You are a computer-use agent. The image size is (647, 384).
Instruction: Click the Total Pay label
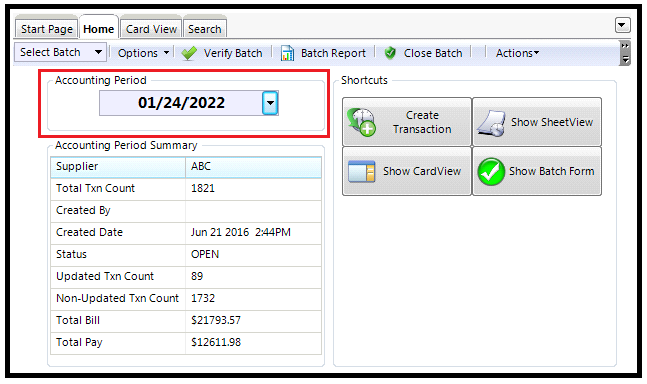[x=79, y=342]
